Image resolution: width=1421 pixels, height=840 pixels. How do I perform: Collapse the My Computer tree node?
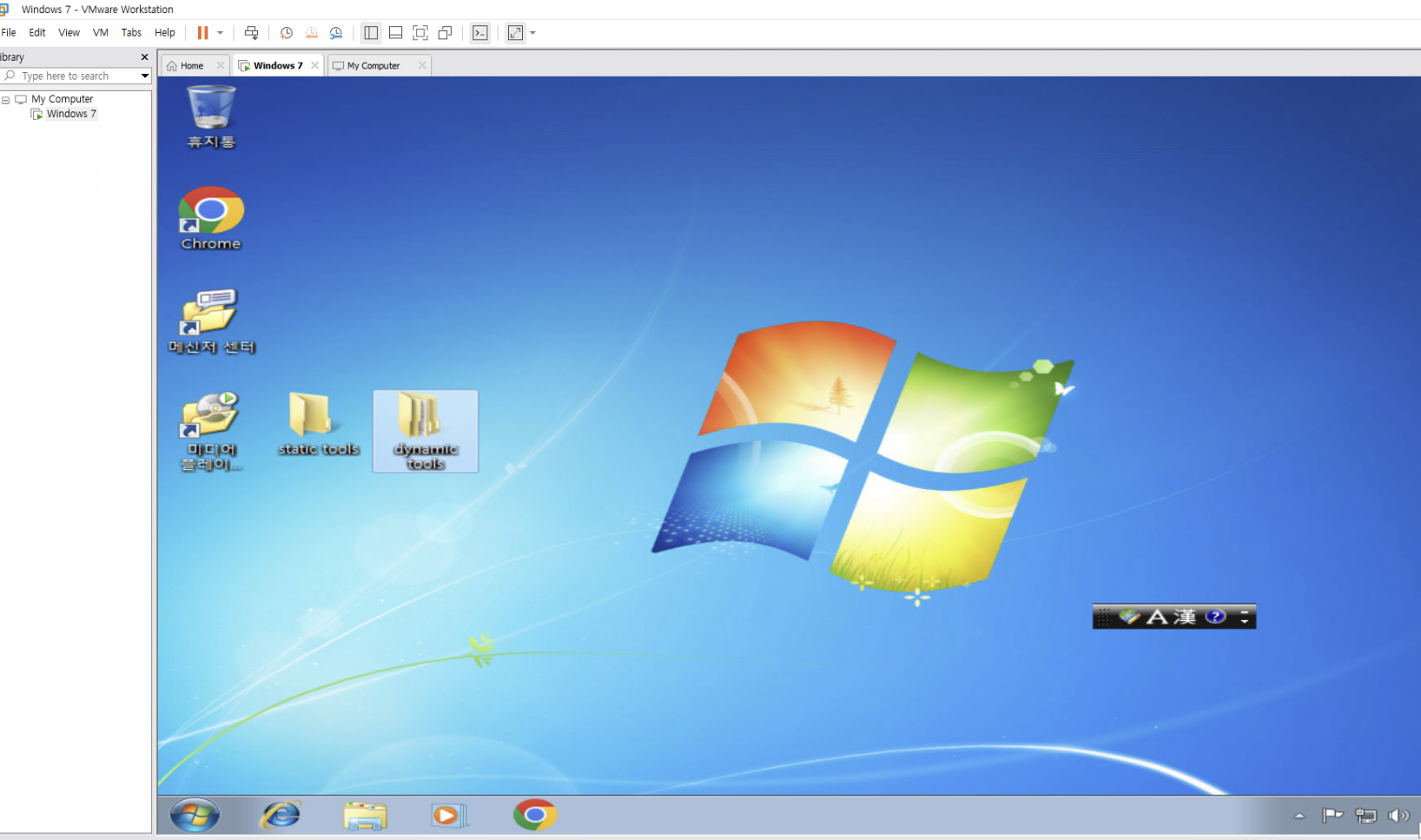tap(5, 100)
